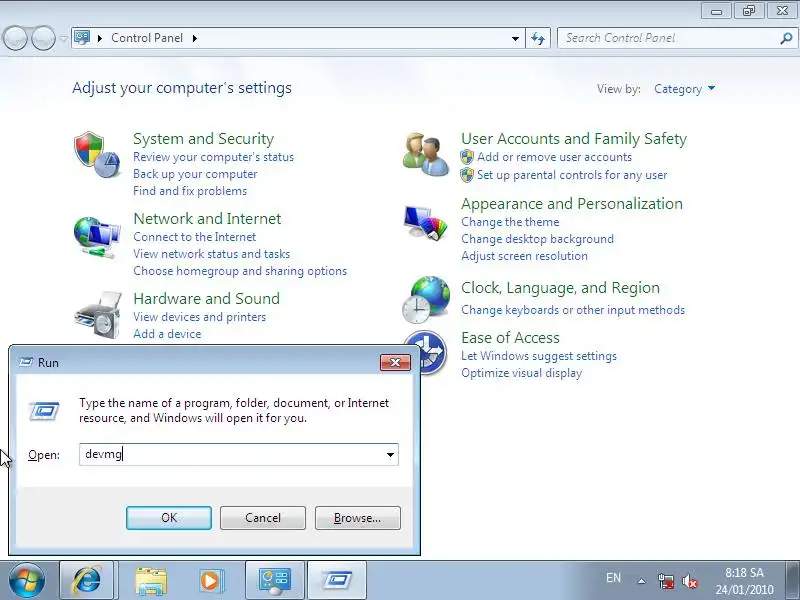Open Network and Internet heading link
Screen dimensions: 800x600
(x=207, y=219)
